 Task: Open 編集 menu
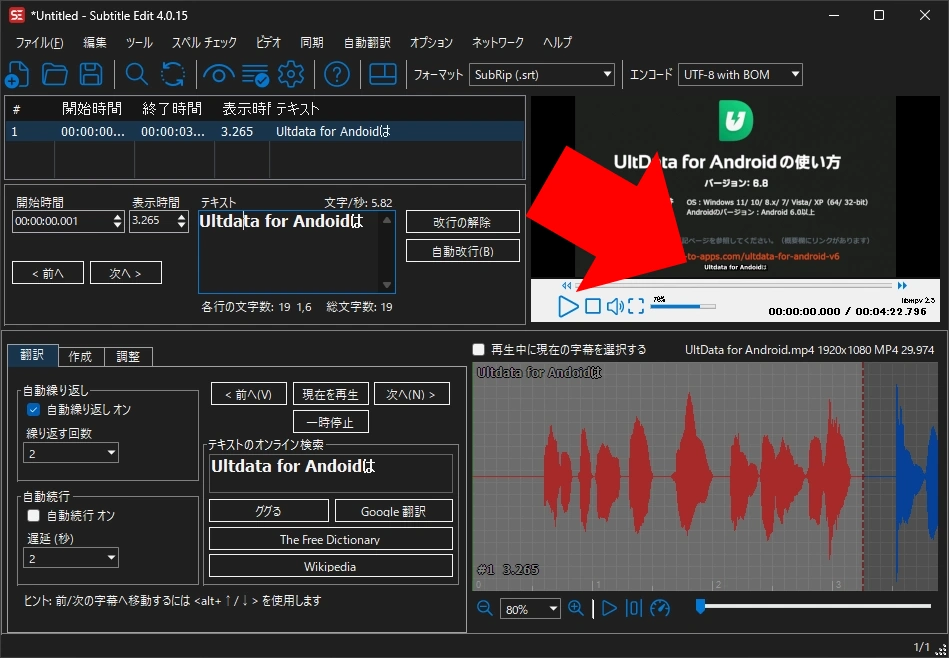tap(94, 42)
